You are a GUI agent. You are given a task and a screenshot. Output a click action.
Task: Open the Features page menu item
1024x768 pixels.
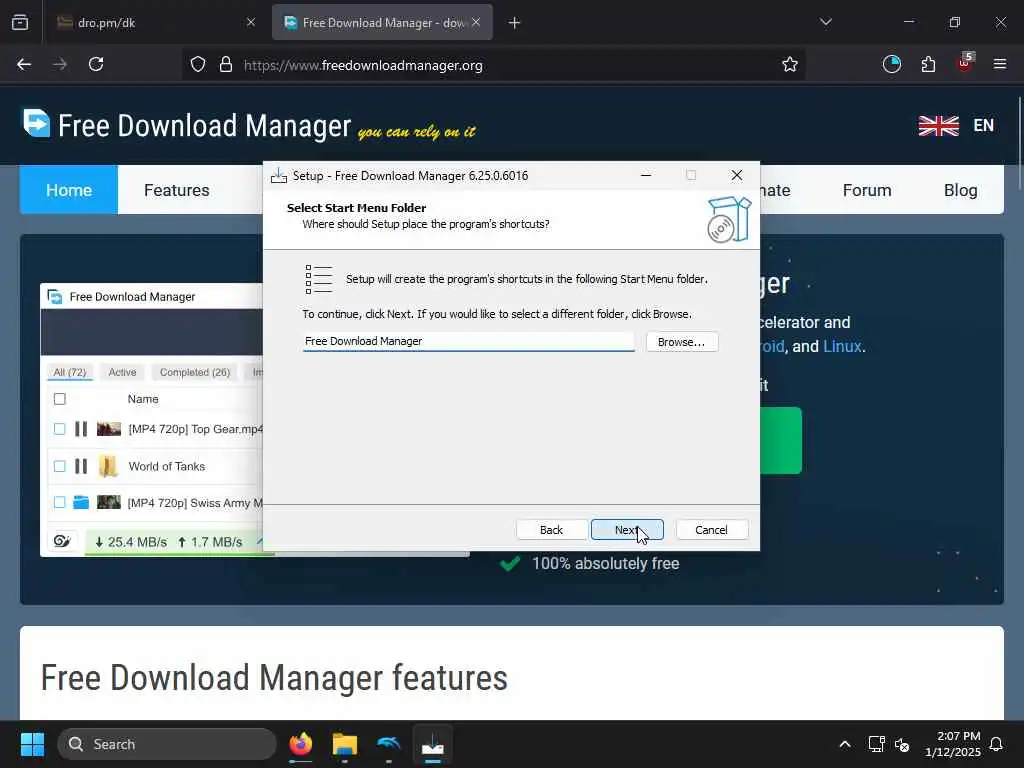(176, 190)
